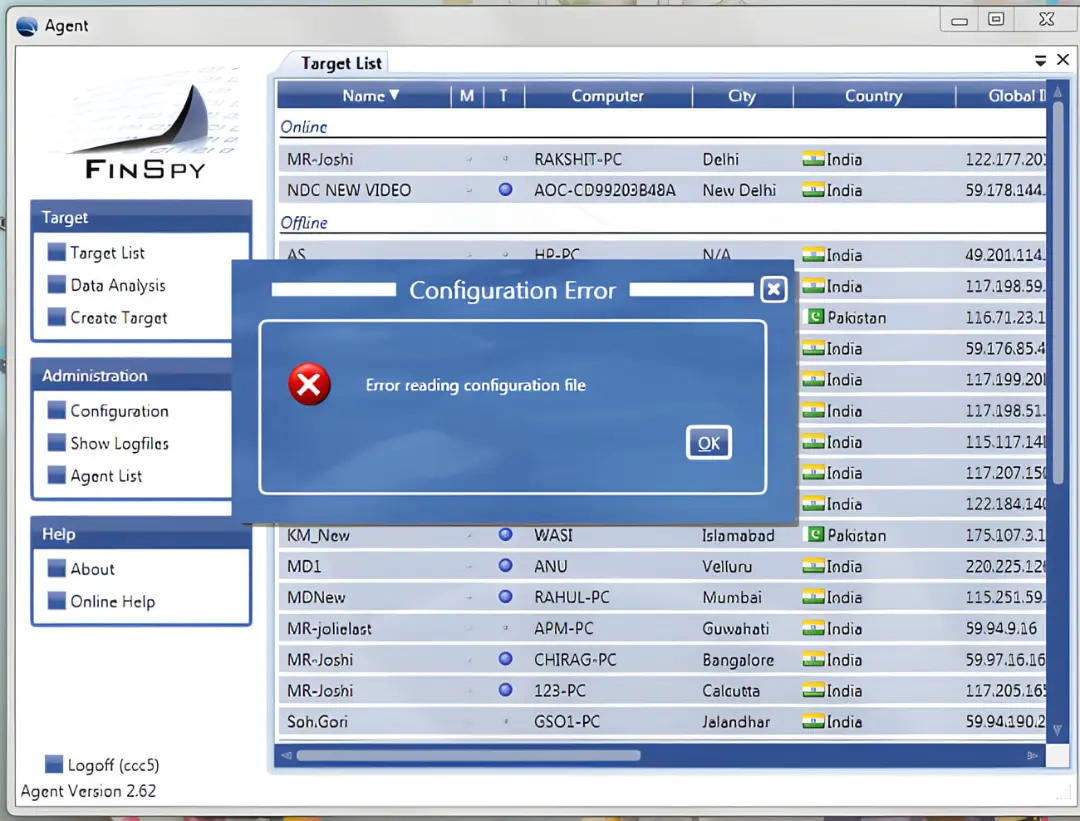Click India flag in RAKSHIT-PC row

pyautogui.click(x=813, y=159)
